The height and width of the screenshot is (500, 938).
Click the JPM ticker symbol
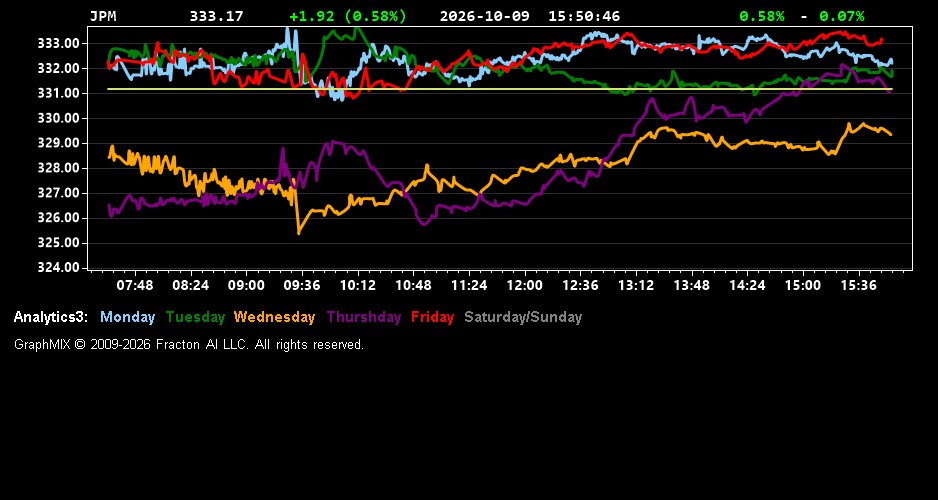point(103,17)
